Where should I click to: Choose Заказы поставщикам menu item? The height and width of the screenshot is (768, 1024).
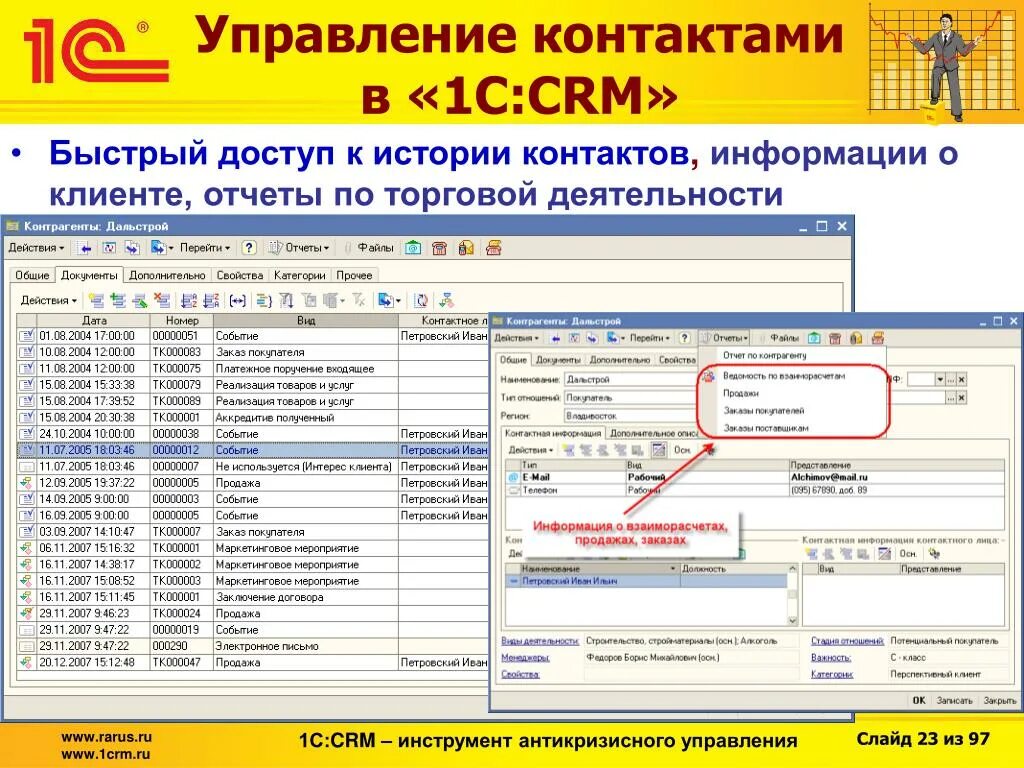tap(765, 428)
